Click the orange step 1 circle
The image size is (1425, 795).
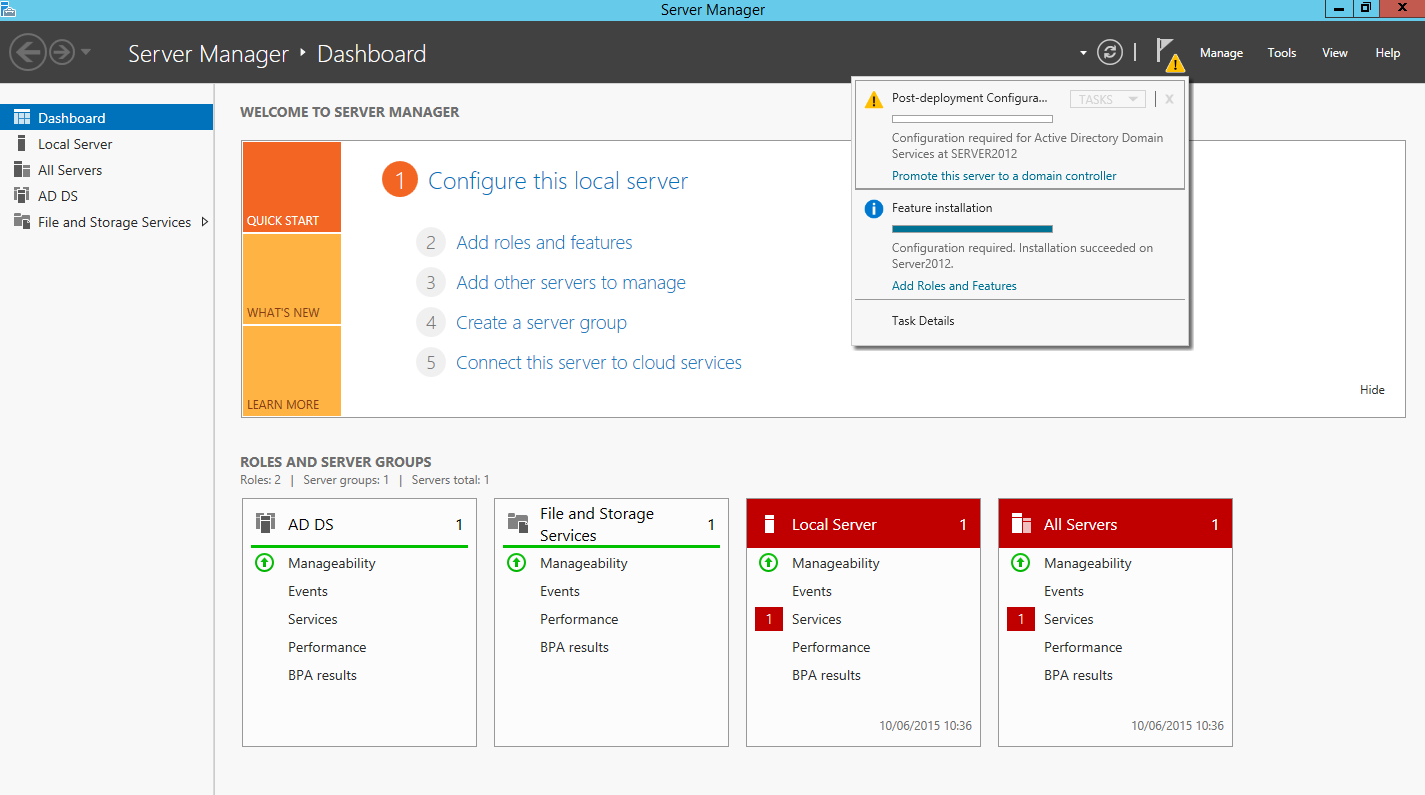(399, 180)
